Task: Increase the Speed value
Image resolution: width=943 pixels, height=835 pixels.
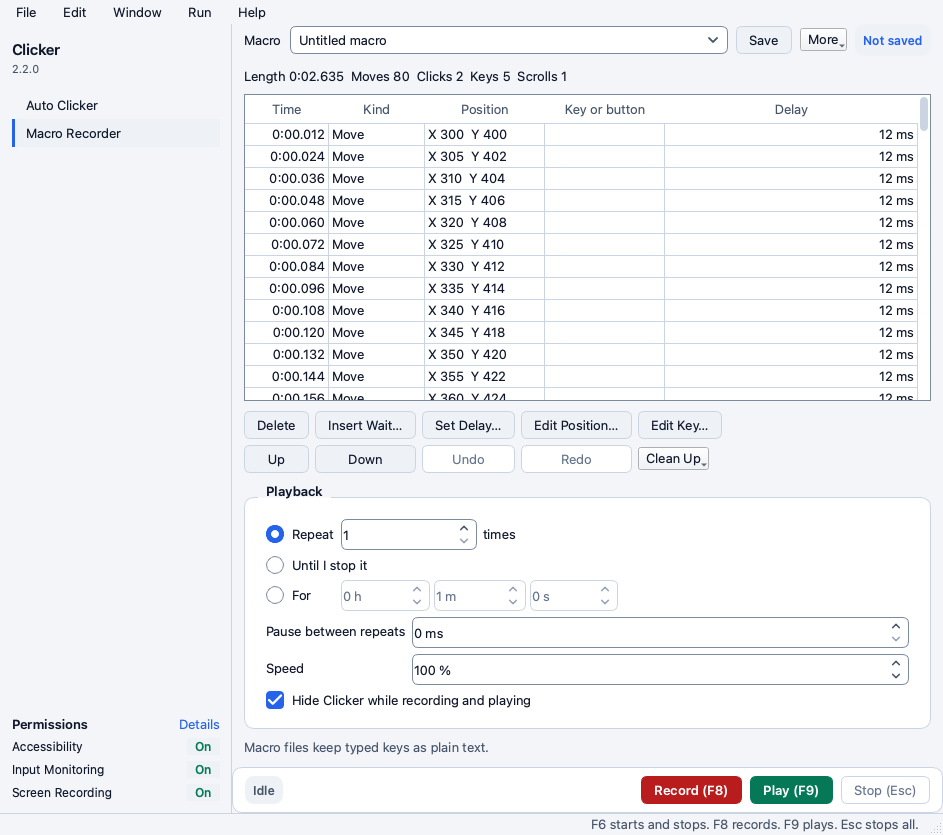Action: pyautogui.click(x=895, y=663)
